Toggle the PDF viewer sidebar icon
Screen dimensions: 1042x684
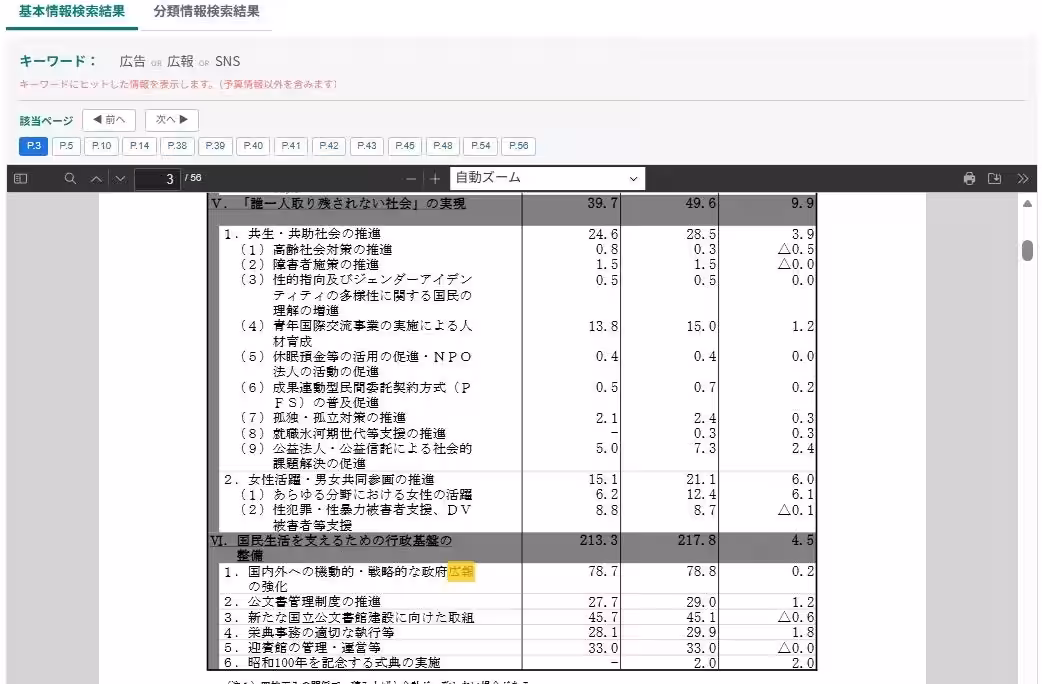point(21,178)
